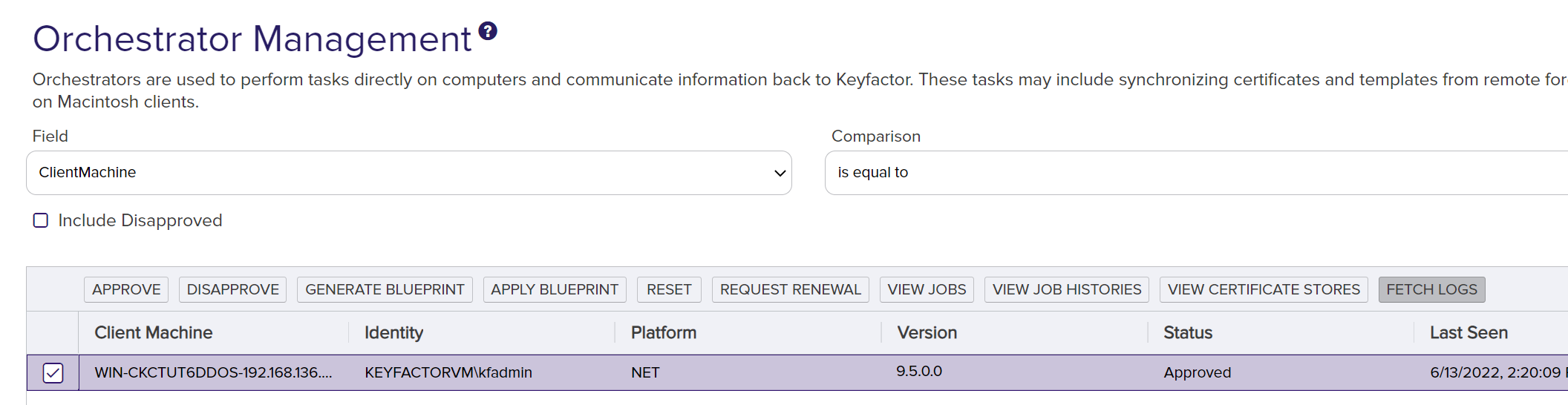Click APPLY BLUEPRINT
1568x405 pixels.
coord(555,289)
